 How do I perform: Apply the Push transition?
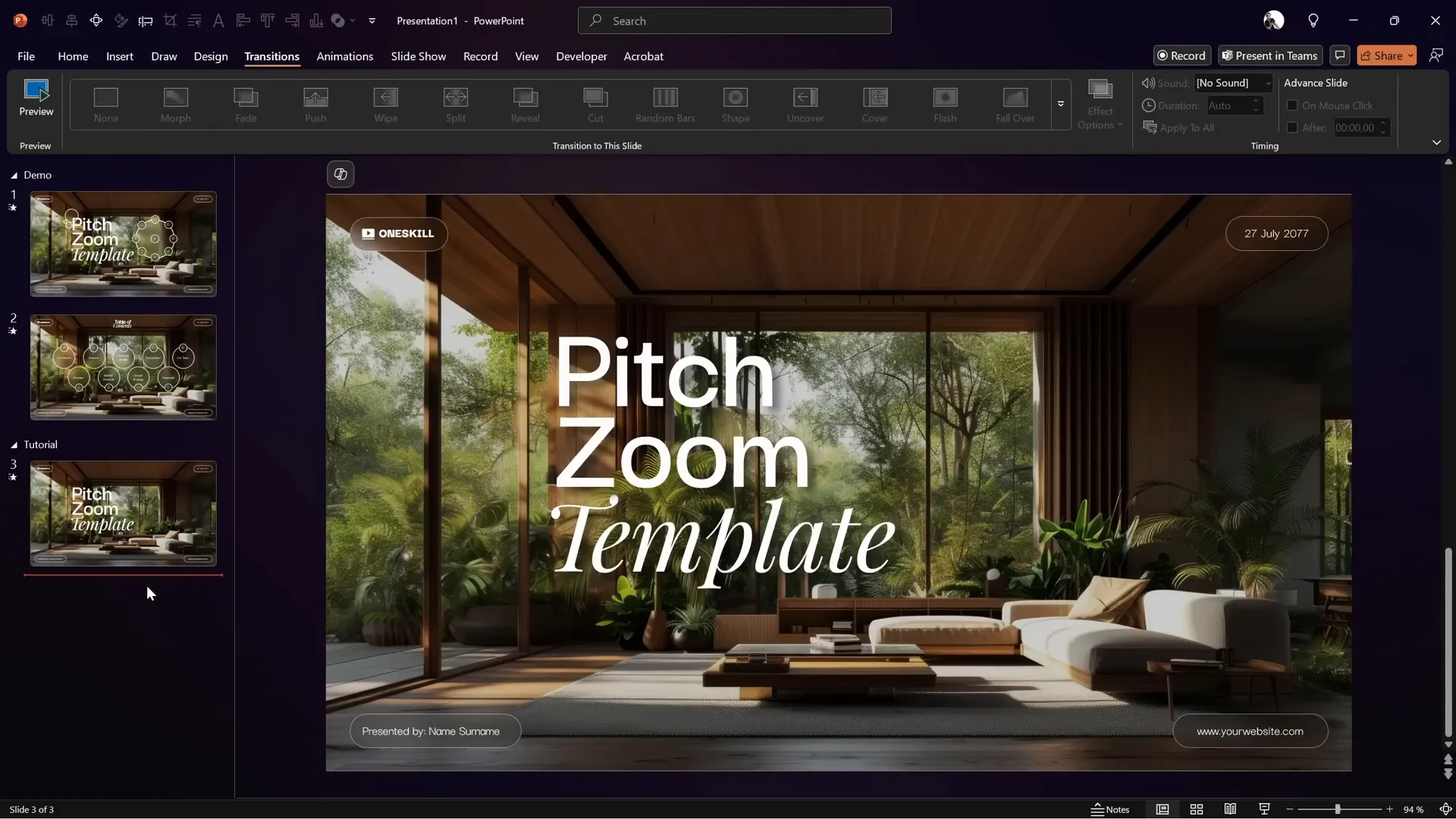coord(315,104)
